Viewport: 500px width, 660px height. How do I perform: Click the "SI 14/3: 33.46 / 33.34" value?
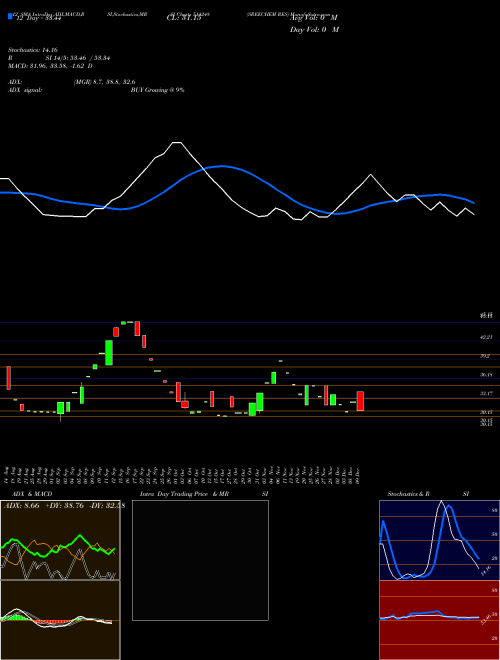78,58
